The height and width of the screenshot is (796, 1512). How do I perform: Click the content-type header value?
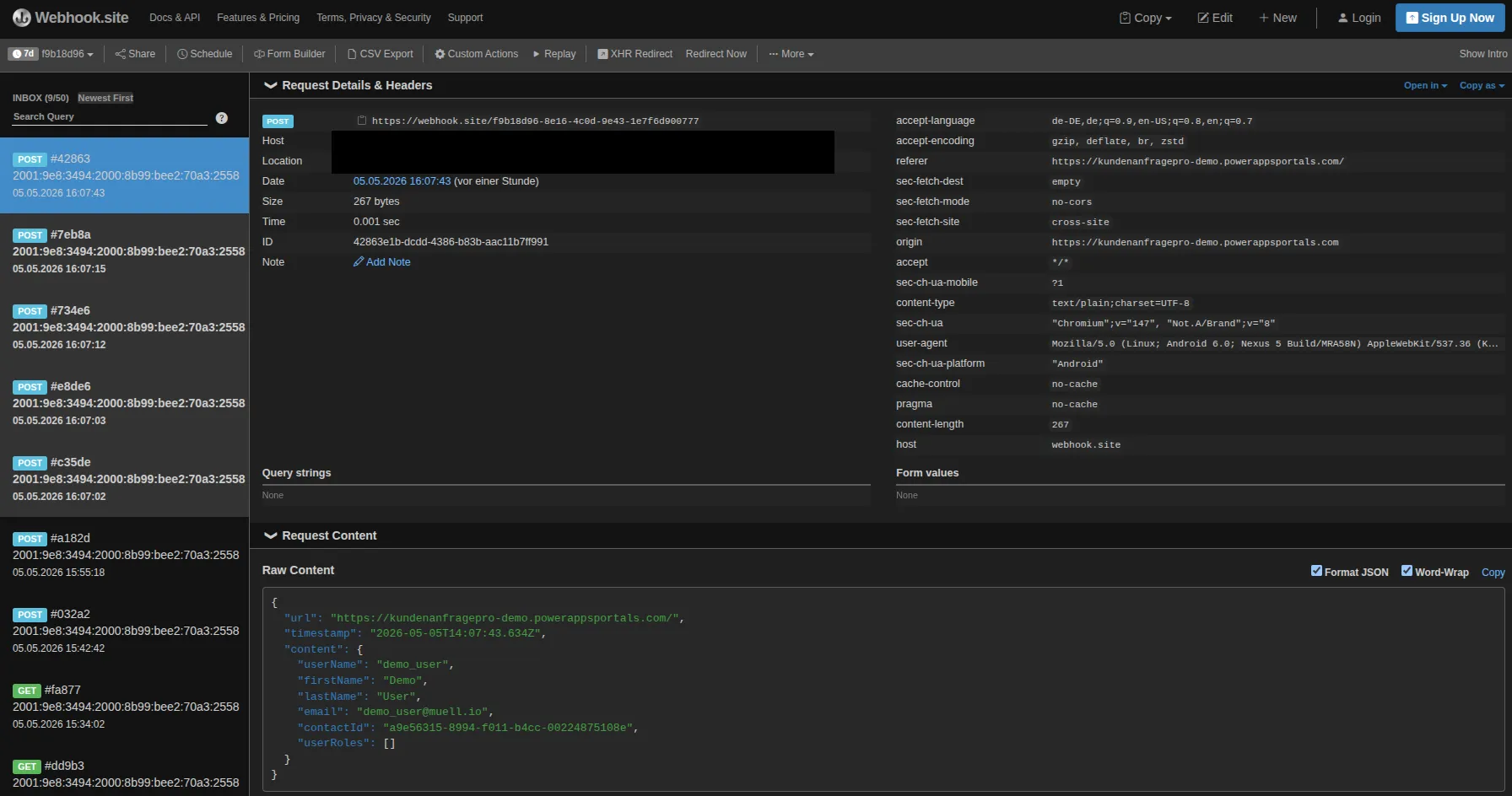point(1120,303)
